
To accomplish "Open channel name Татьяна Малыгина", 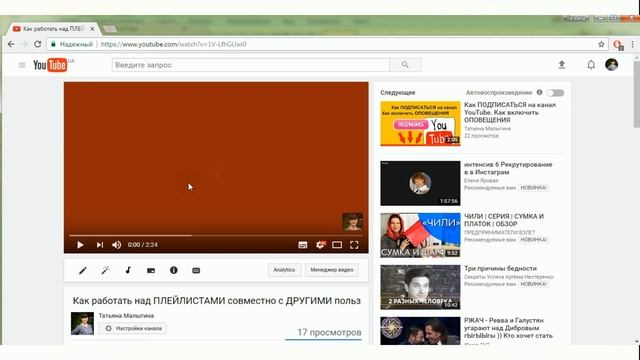I will 126,316.
